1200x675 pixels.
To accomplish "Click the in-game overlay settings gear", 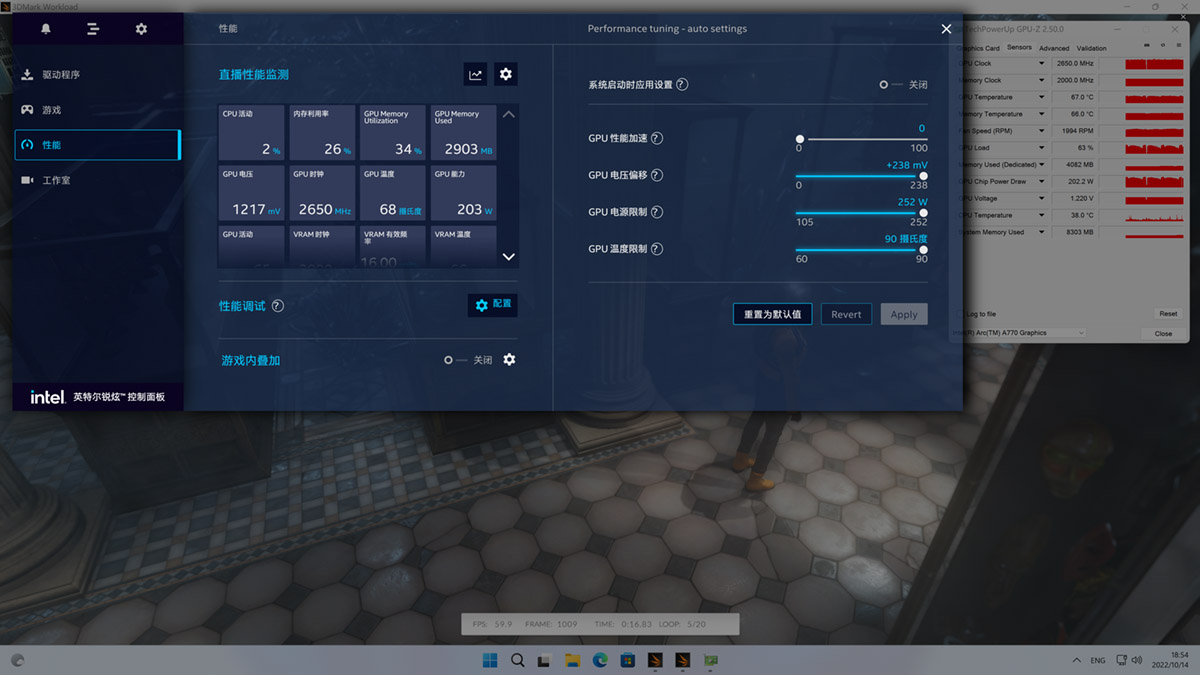I will 509,360.
